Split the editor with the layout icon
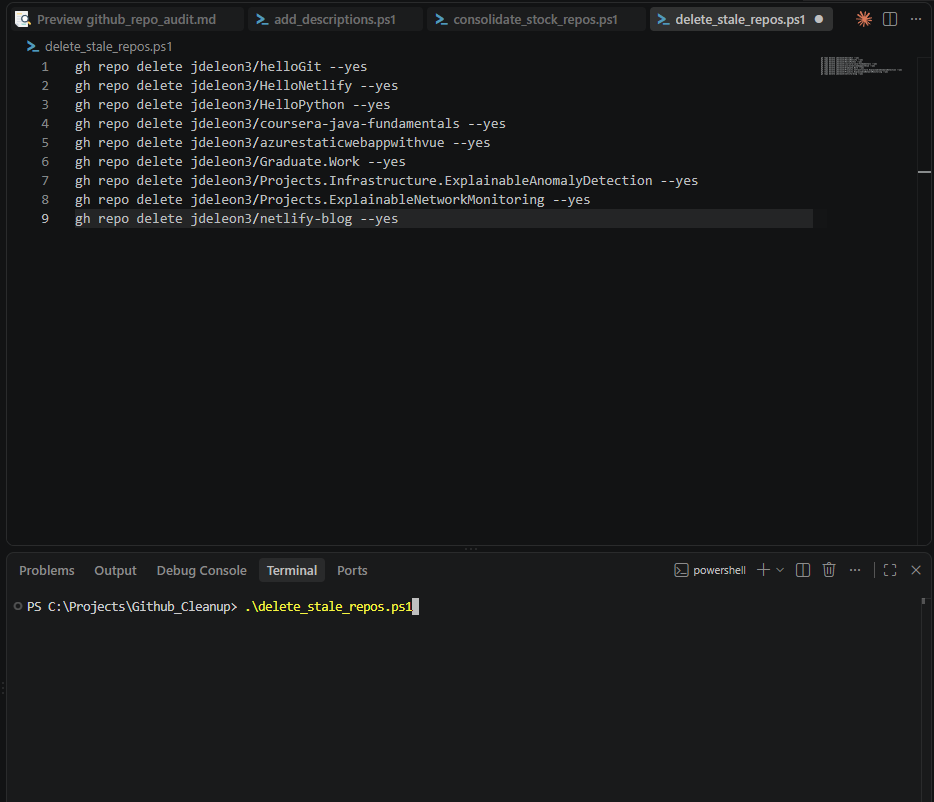 click(x=890, y=20)
